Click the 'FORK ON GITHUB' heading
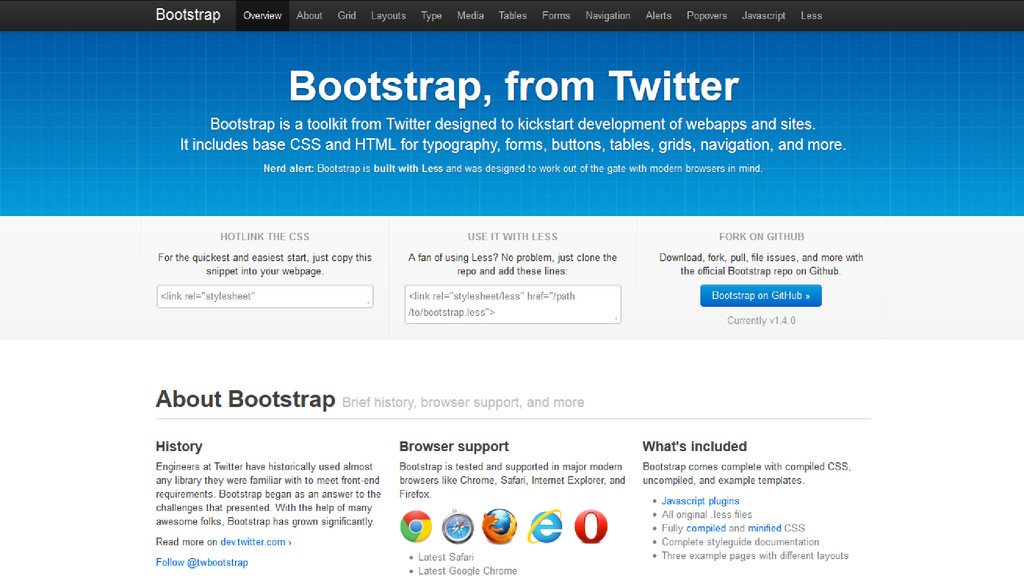This screenshot has width=1024, height=576. coord(761,237)
